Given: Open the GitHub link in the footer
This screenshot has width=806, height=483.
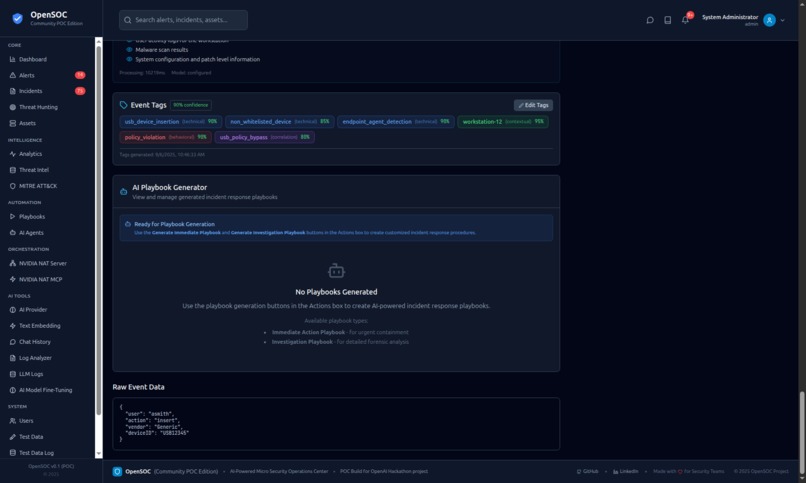Looking at the screenshot, I should pyautogui.click(x=588, y=472).
